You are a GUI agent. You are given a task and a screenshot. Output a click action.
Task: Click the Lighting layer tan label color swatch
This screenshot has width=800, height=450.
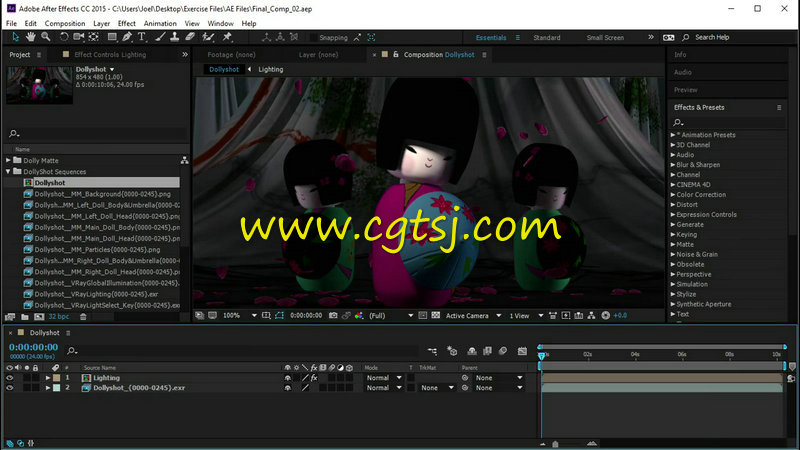pos(57,378)
